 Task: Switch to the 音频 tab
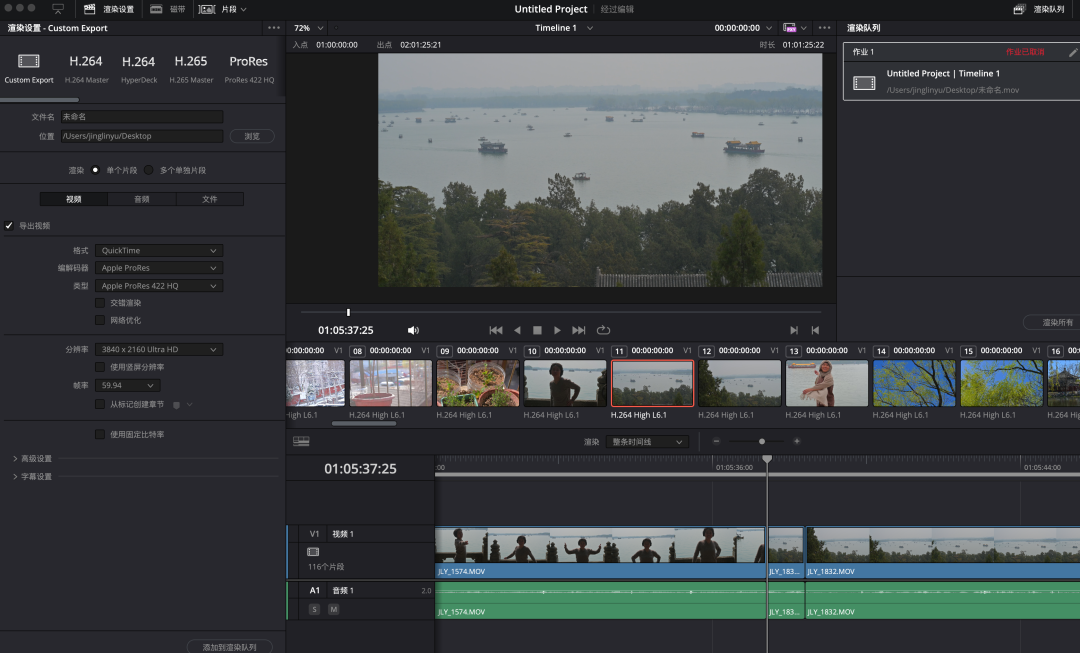(142, 199)
